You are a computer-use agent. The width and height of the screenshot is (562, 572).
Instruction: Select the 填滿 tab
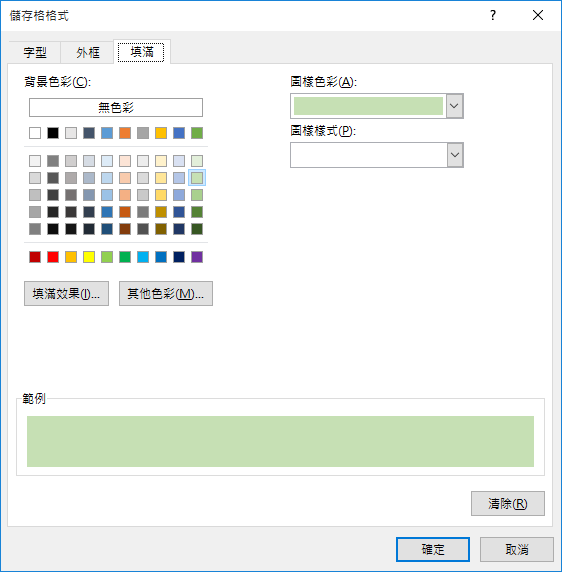point(142,52)
